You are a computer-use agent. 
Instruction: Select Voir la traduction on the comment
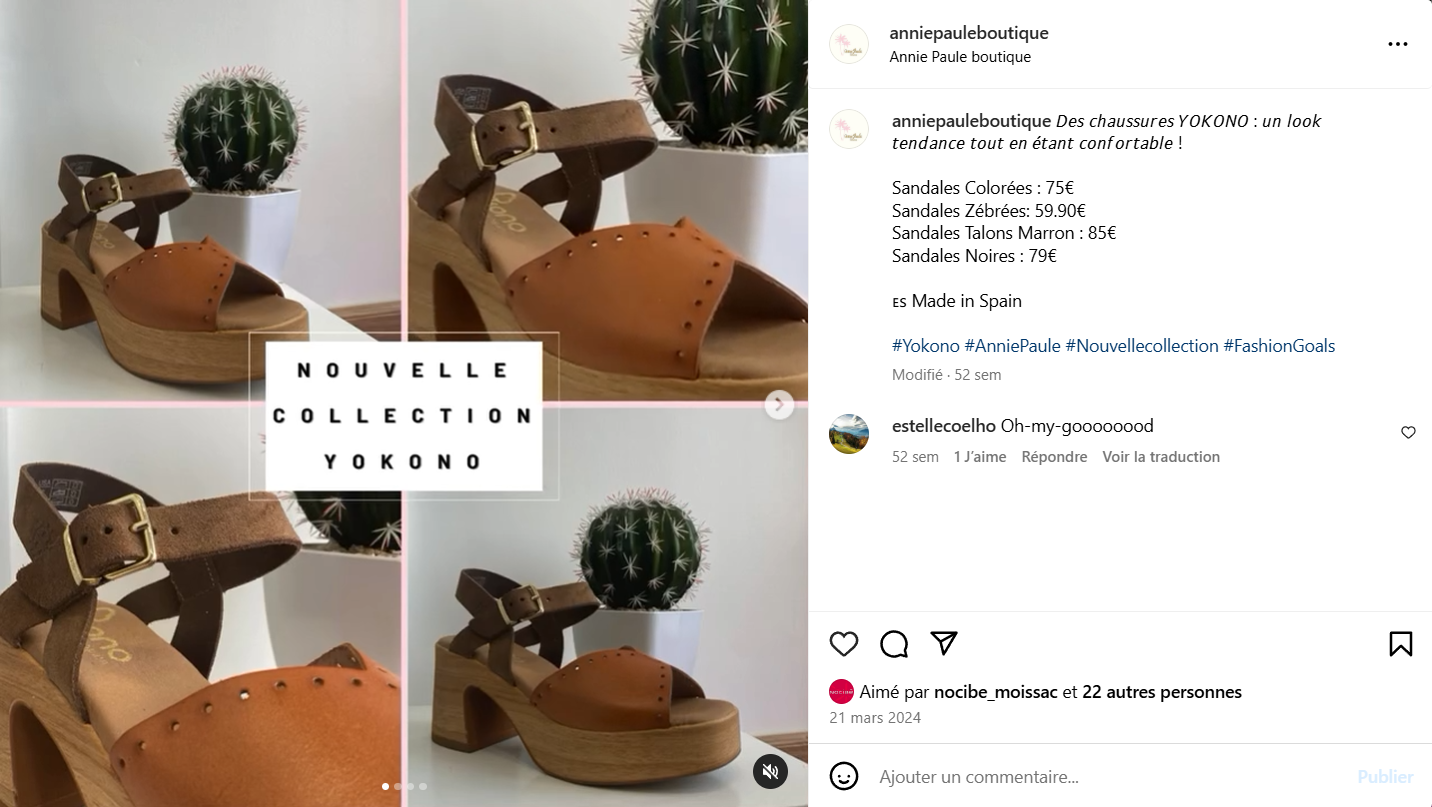coord(1161,457)
